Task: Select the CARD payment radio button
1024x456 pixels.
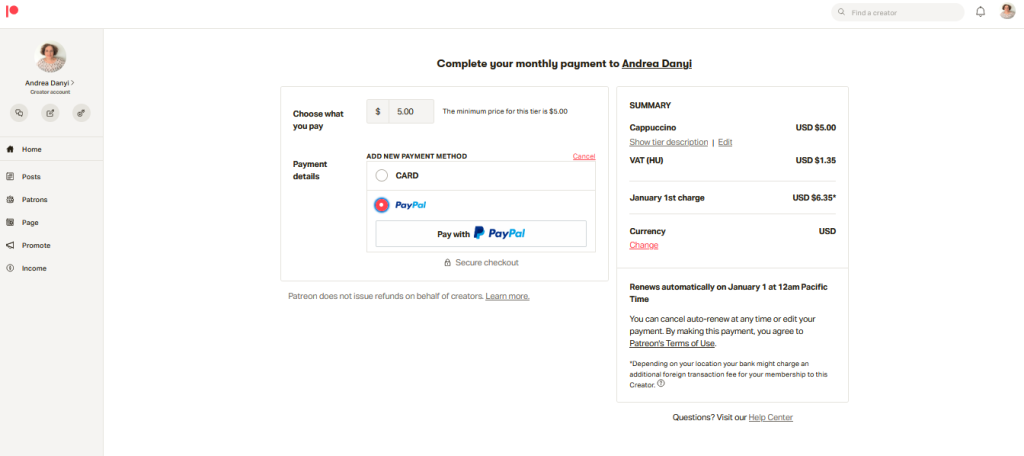Action: click(382, 176)
